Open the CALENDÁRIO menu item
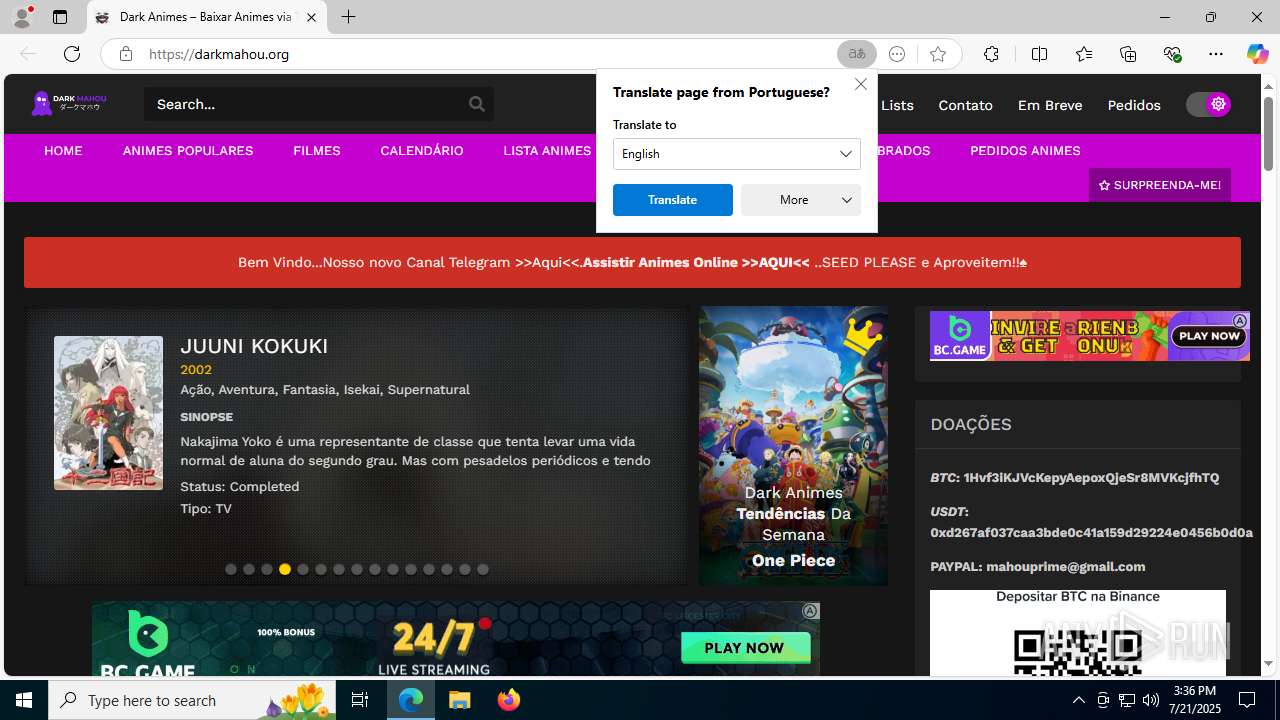 (x=422, y=151)
